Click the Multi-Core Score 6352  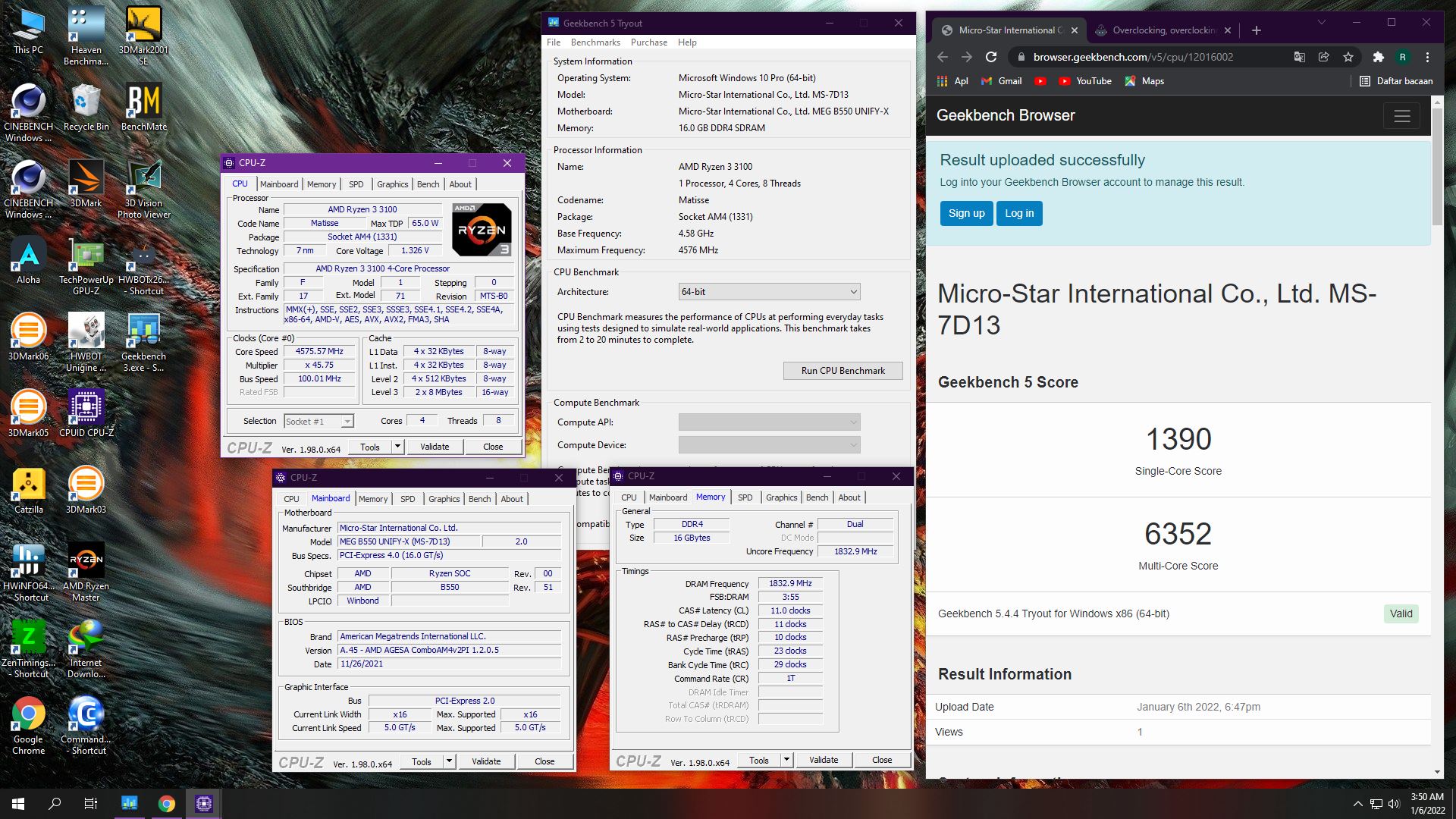point(1178,534)
